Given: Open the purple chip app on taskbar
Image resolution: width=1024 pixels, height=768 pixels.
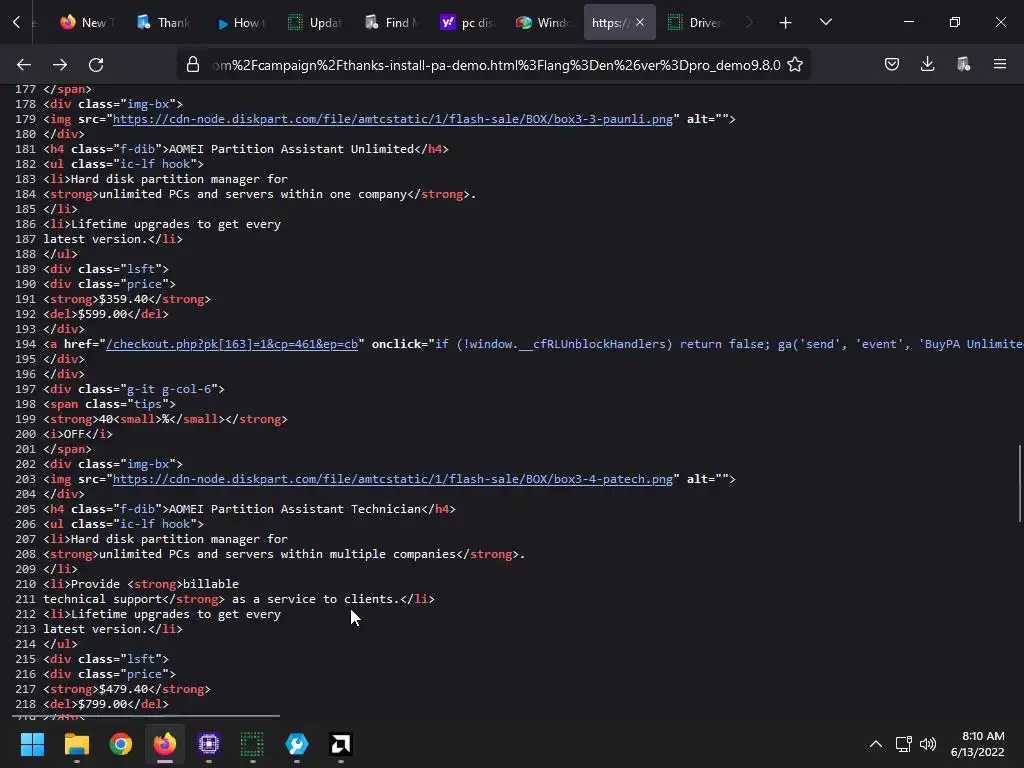Looking at the screenshot, I should [209, 744].
